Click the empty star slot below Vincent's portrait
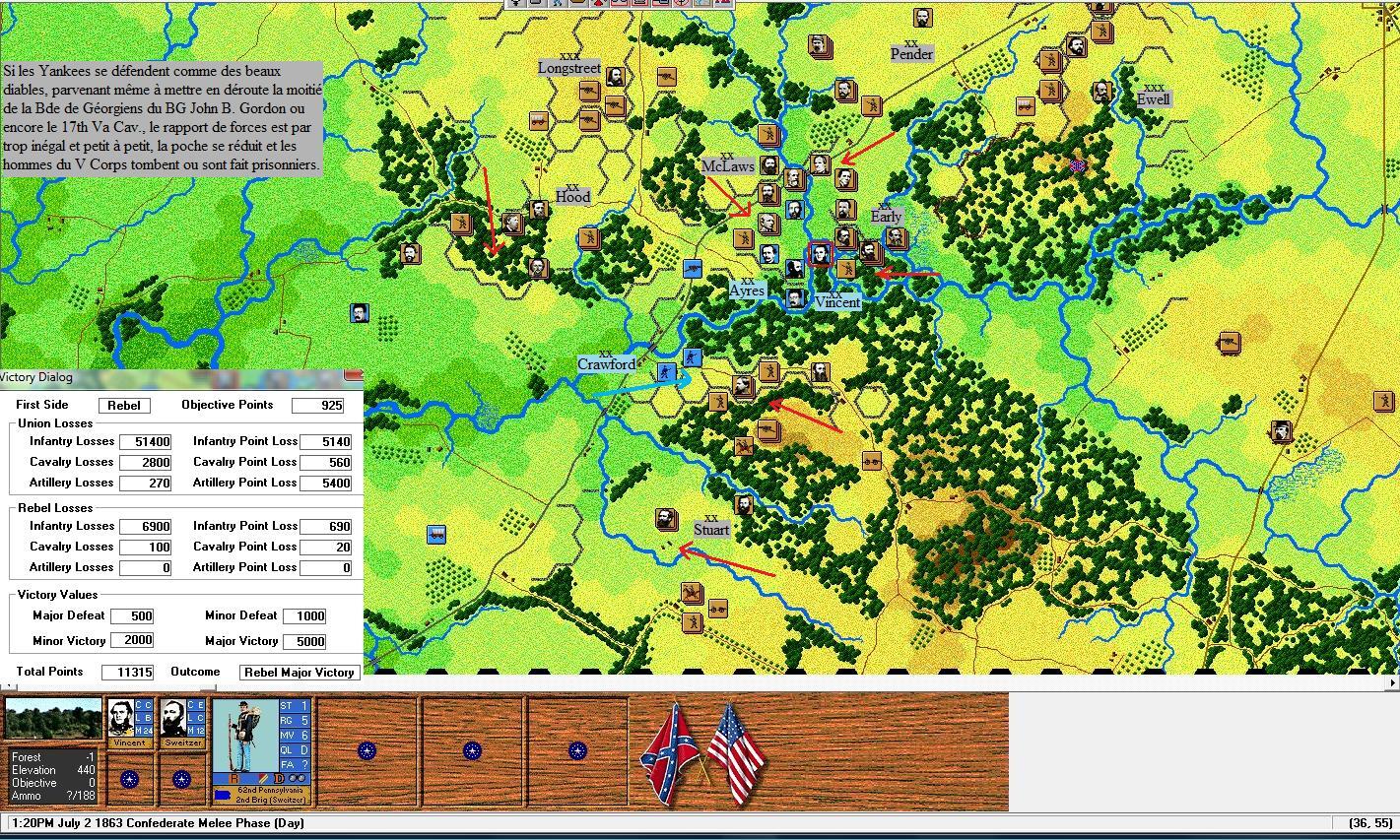This screenshot has width=1400, height=840. (129, 779)
